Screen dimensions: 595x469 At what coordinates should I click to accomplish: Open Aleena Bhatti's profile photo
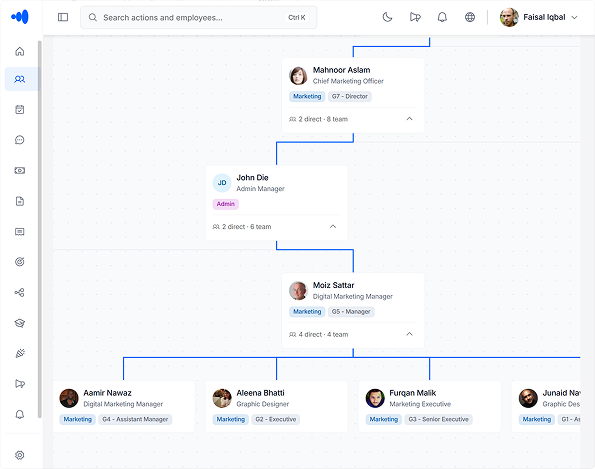click(x=222, y=398)
